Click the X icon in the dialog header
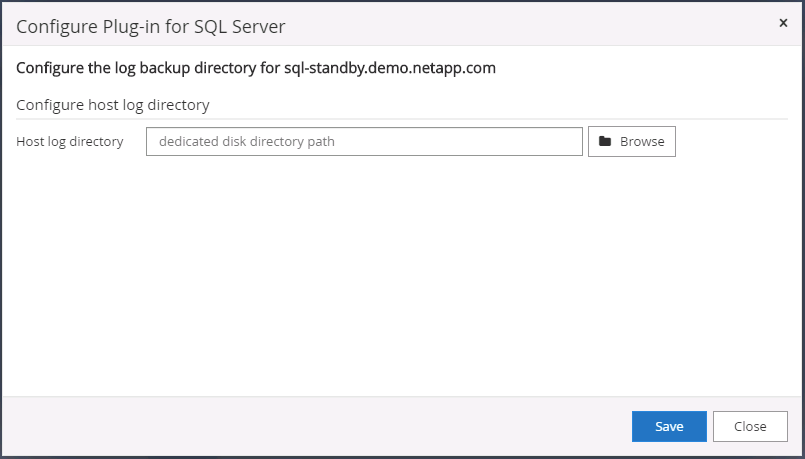Image resolution: width=805 pixels, height=459 pixels. point(783,23)
